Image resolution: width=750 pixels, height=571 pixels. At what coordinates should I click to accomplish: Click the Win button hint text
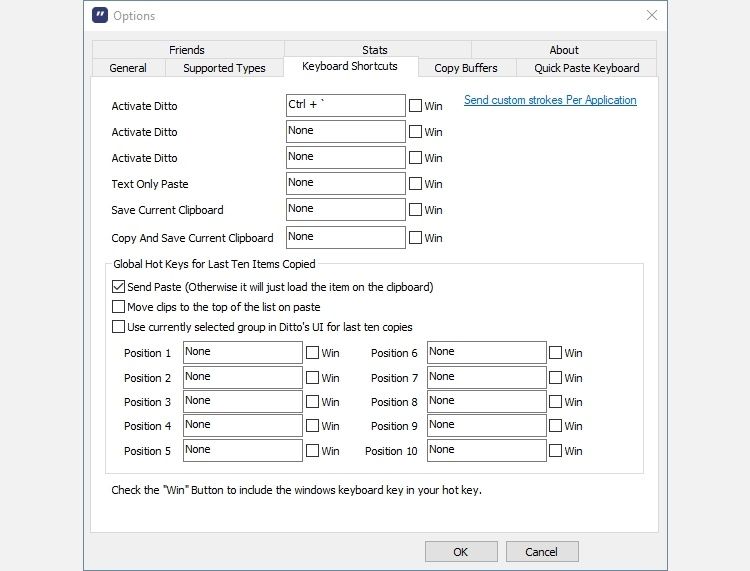pyautogui.click(x=297, y=490)
